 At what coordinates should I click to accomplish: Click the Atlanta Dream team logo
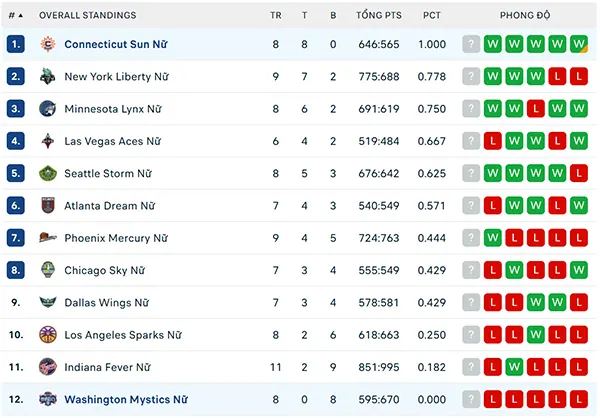(48, 206)
